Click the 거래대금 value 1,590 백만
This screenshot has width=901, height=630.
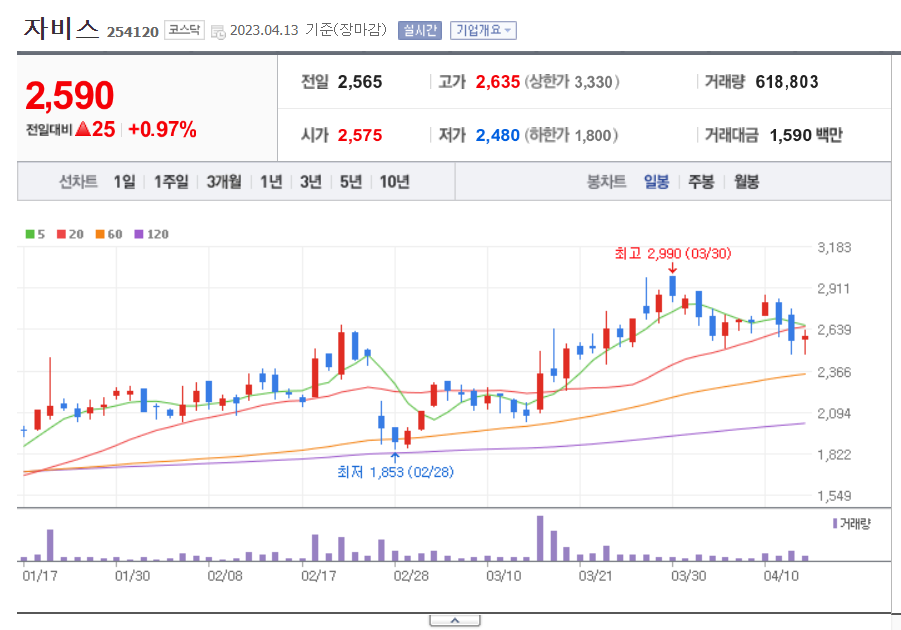click(x=806, y=136)
